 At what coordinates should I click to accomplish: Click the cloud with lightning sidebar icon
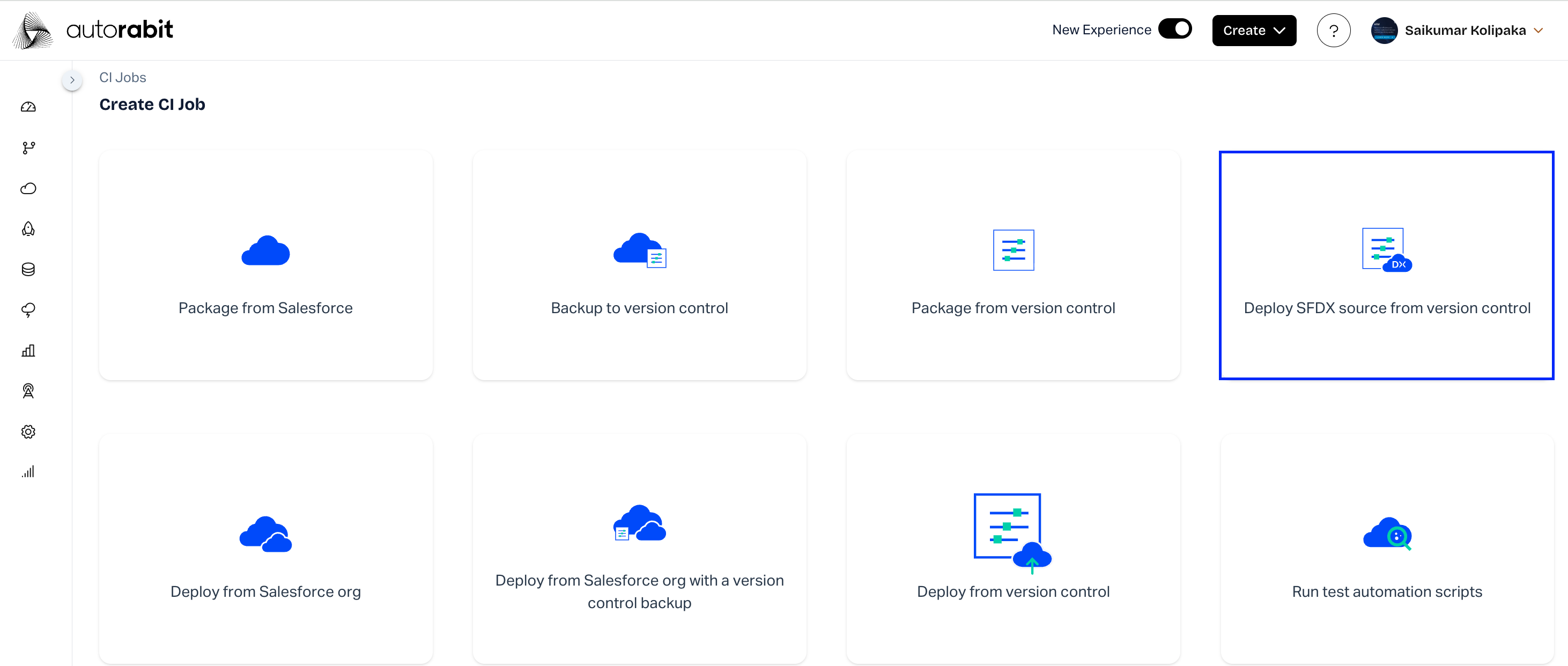point(28,310)
